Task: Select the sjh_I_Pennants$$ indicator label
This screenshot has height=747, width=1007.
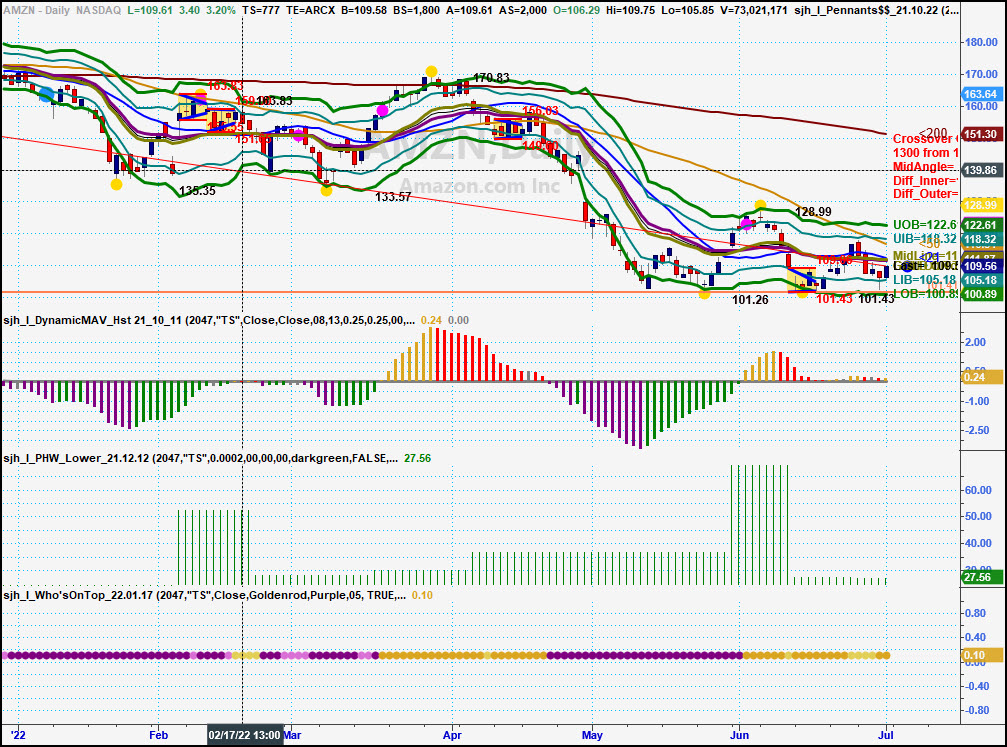Action: (x=877, y=10)
